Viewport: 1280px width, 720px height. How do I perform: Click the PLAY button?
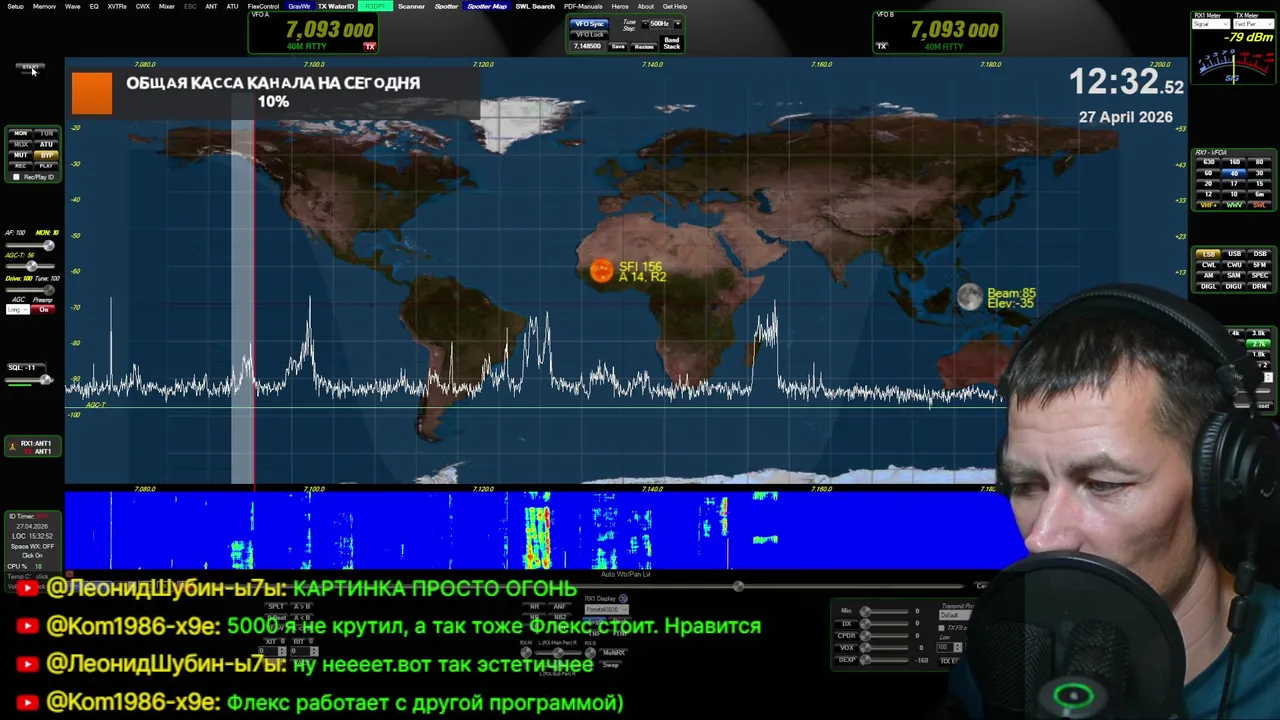coord(47,166)
